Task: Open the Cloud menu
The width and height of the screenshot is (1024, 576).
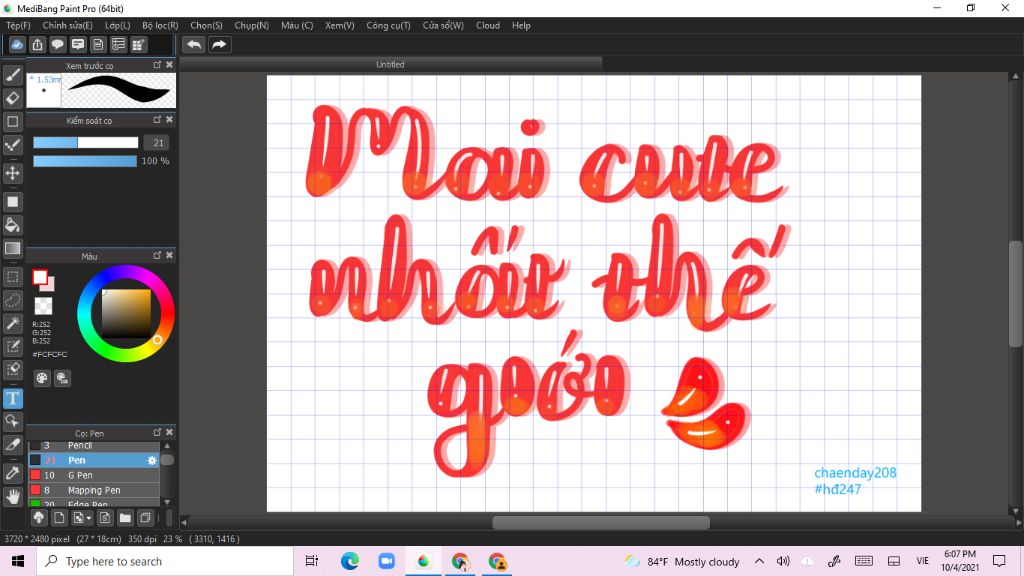Action: pyautogui.click(x=488, y=25)
